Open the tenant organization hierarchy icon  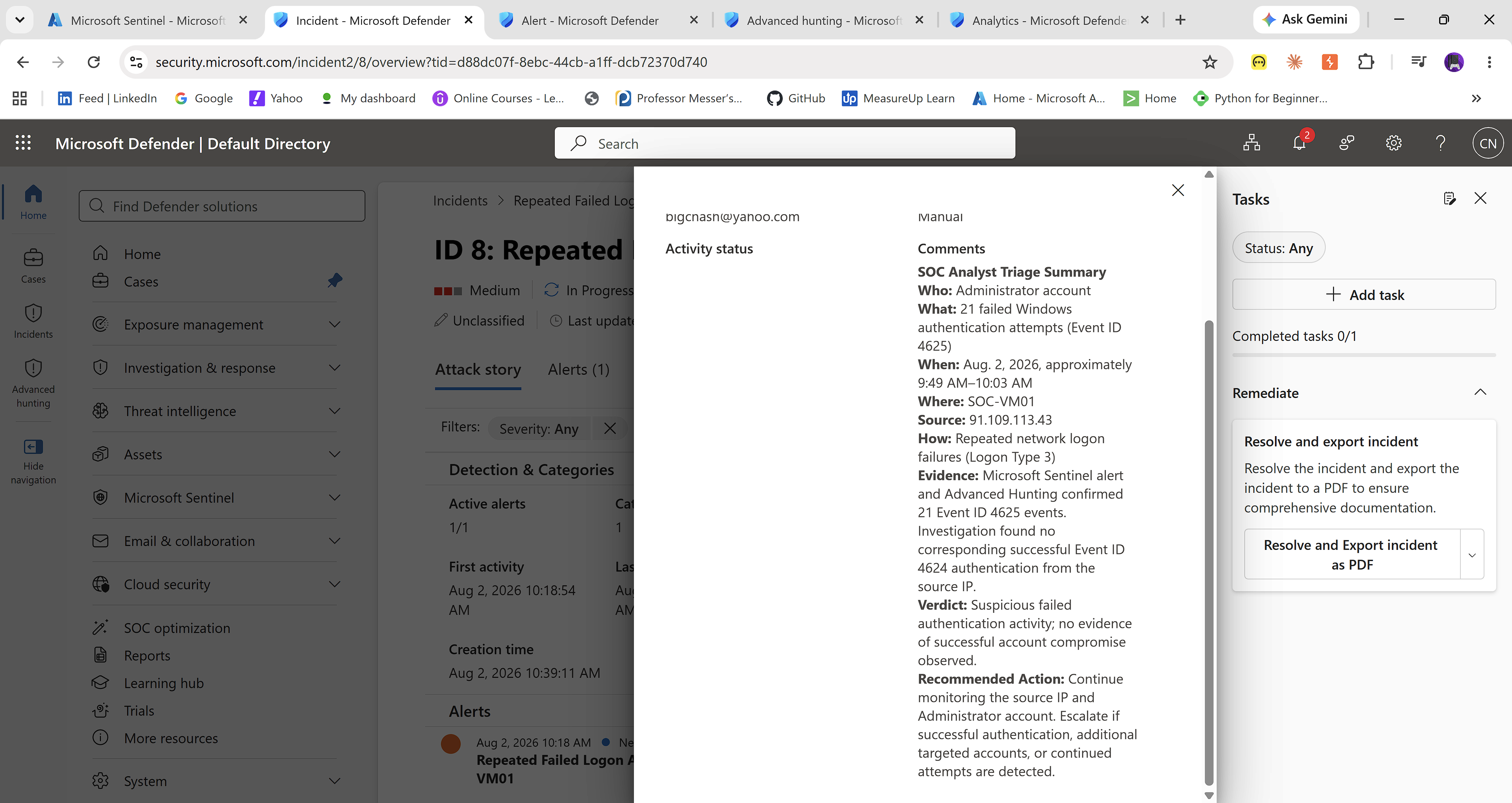[x=1251, y=143]
